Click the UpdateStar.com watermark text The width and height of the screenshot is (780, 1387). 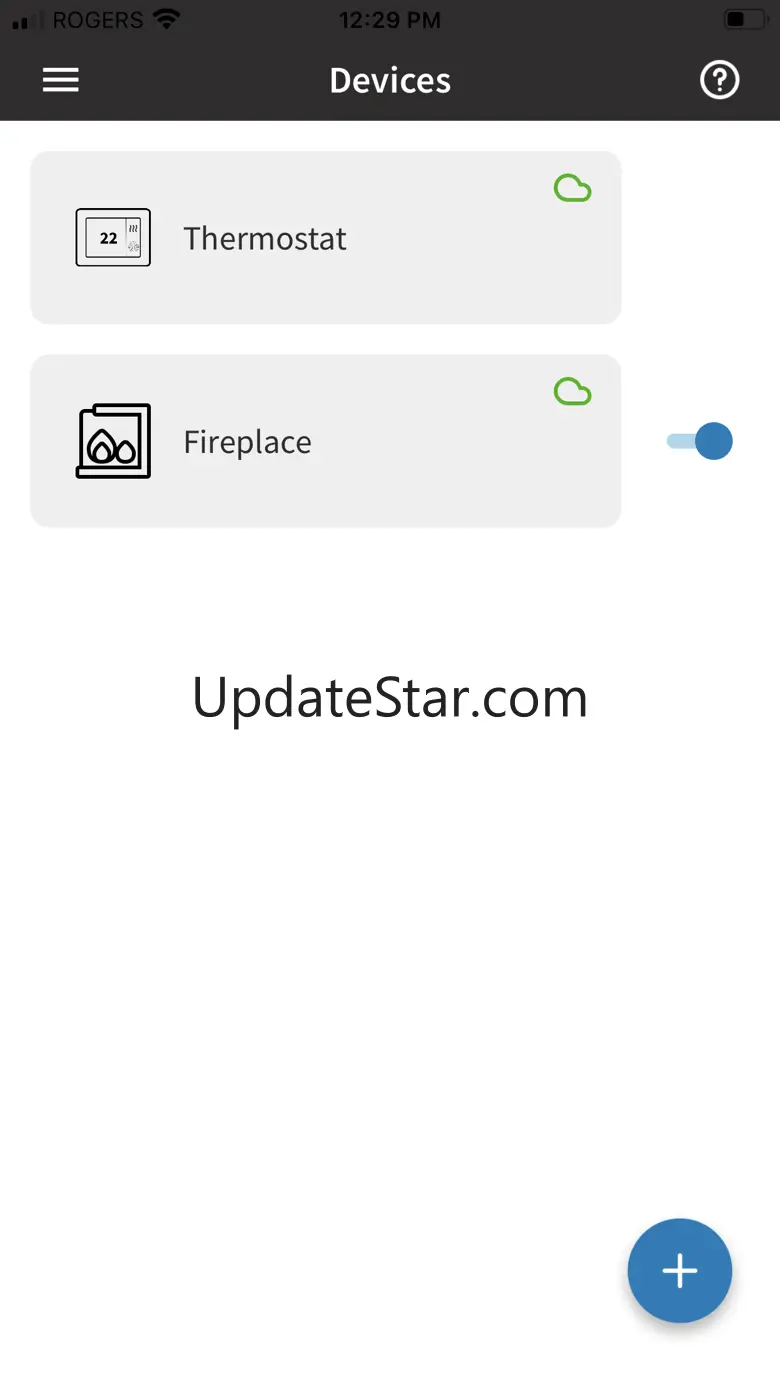(390, 698)
